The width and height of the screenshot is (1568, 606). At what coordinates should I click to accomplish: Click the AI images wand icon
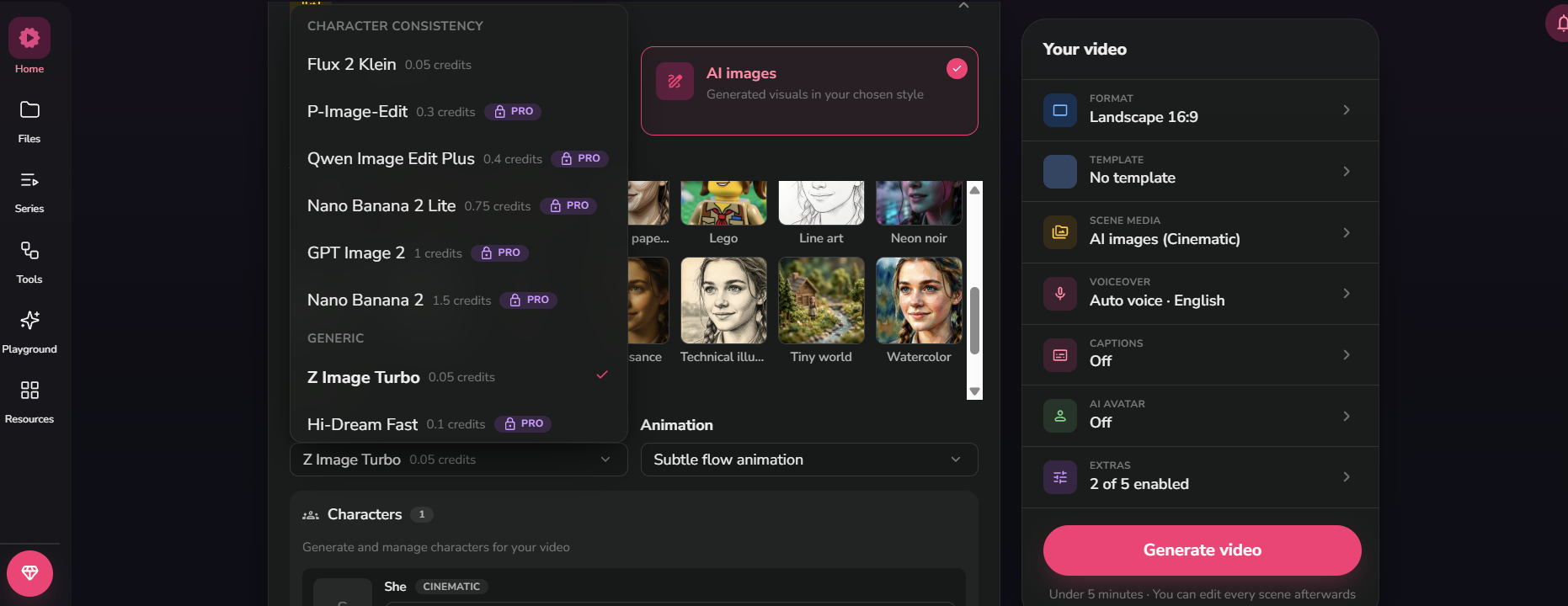(x=675, y=82)
